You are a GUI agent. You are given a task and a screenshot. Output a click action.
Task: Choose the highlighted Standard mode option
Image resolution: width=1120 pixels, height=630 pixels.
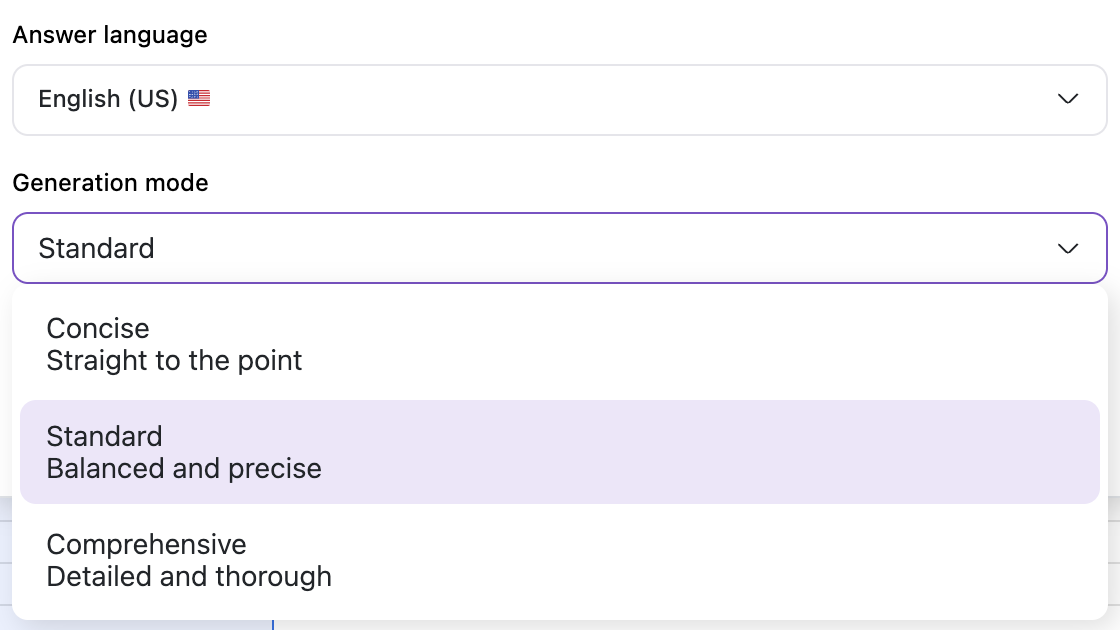pos(559,452)
